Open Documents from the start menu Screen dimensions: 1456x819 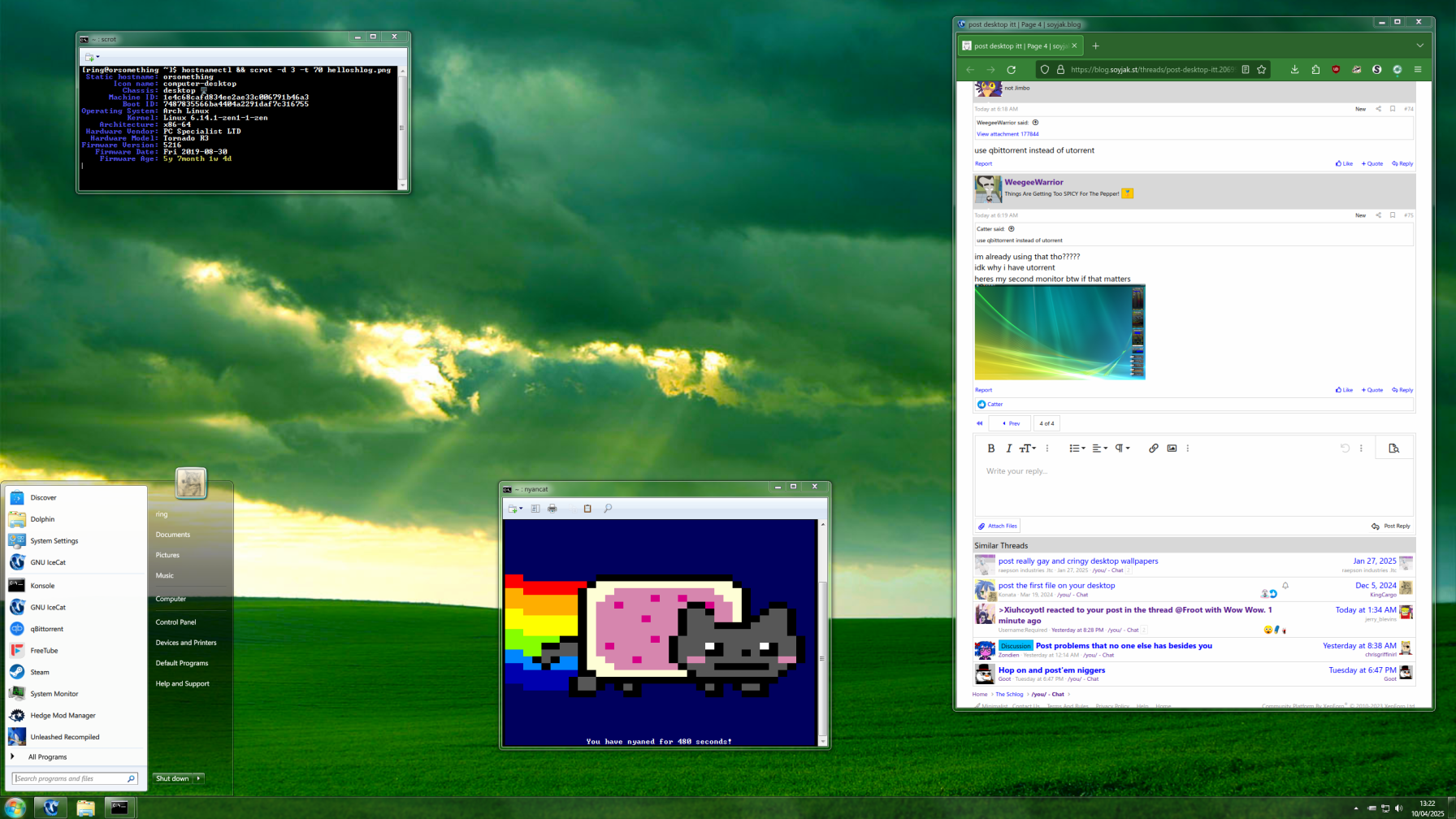[x=173, y=535]
